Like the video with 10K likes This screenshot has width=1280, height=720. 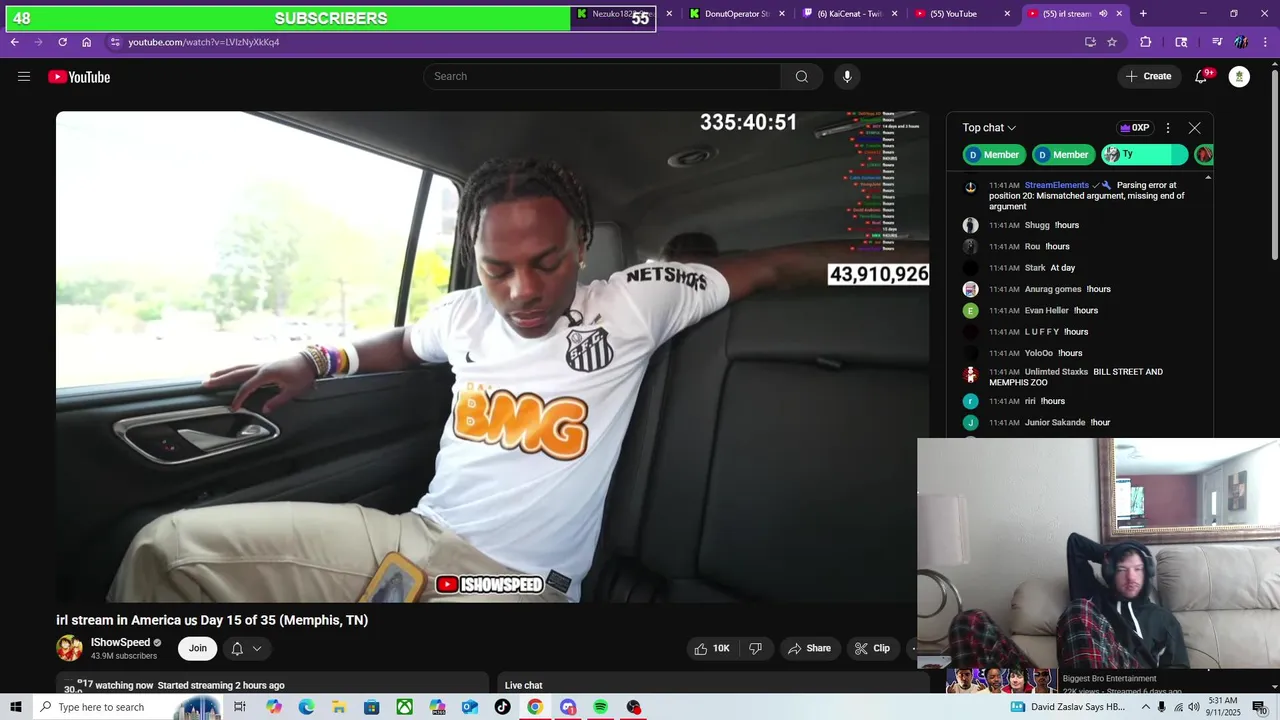pyautogui.click(x=713, y=648)
